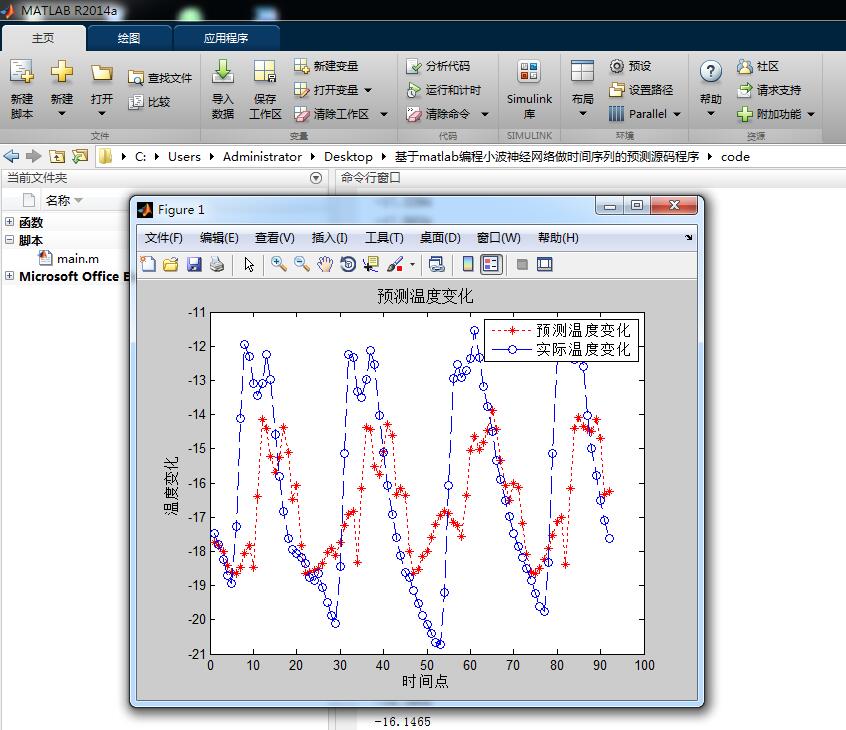The image size is (846, 730).
Task: Open 编辑(E) menu in Figure 1
Action: tap(219, 237)
